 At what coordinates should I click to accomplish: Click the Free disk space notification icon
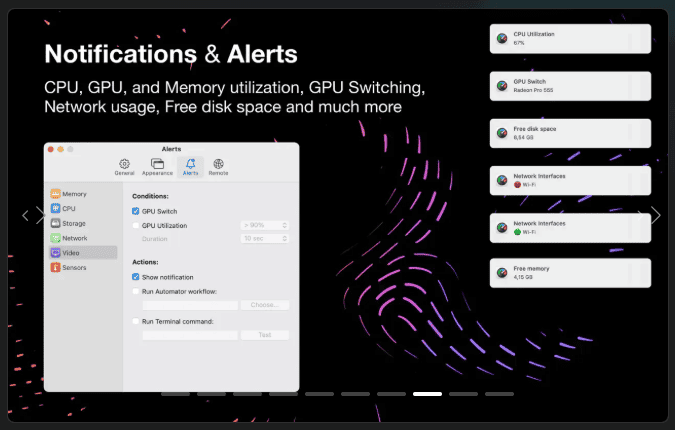tap(502, 133)
